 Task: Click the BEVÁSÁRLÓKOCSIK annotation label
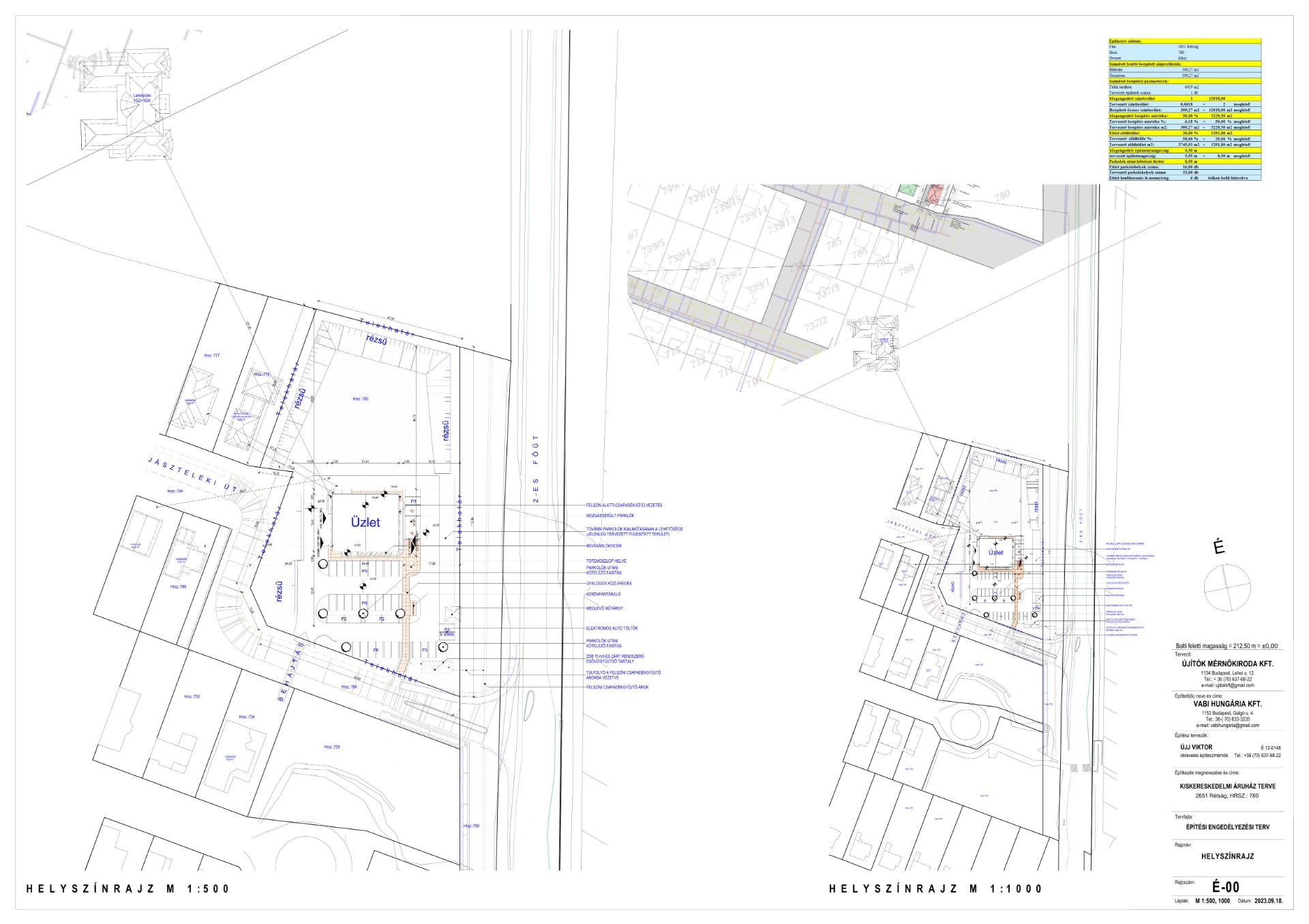[604, 546]
